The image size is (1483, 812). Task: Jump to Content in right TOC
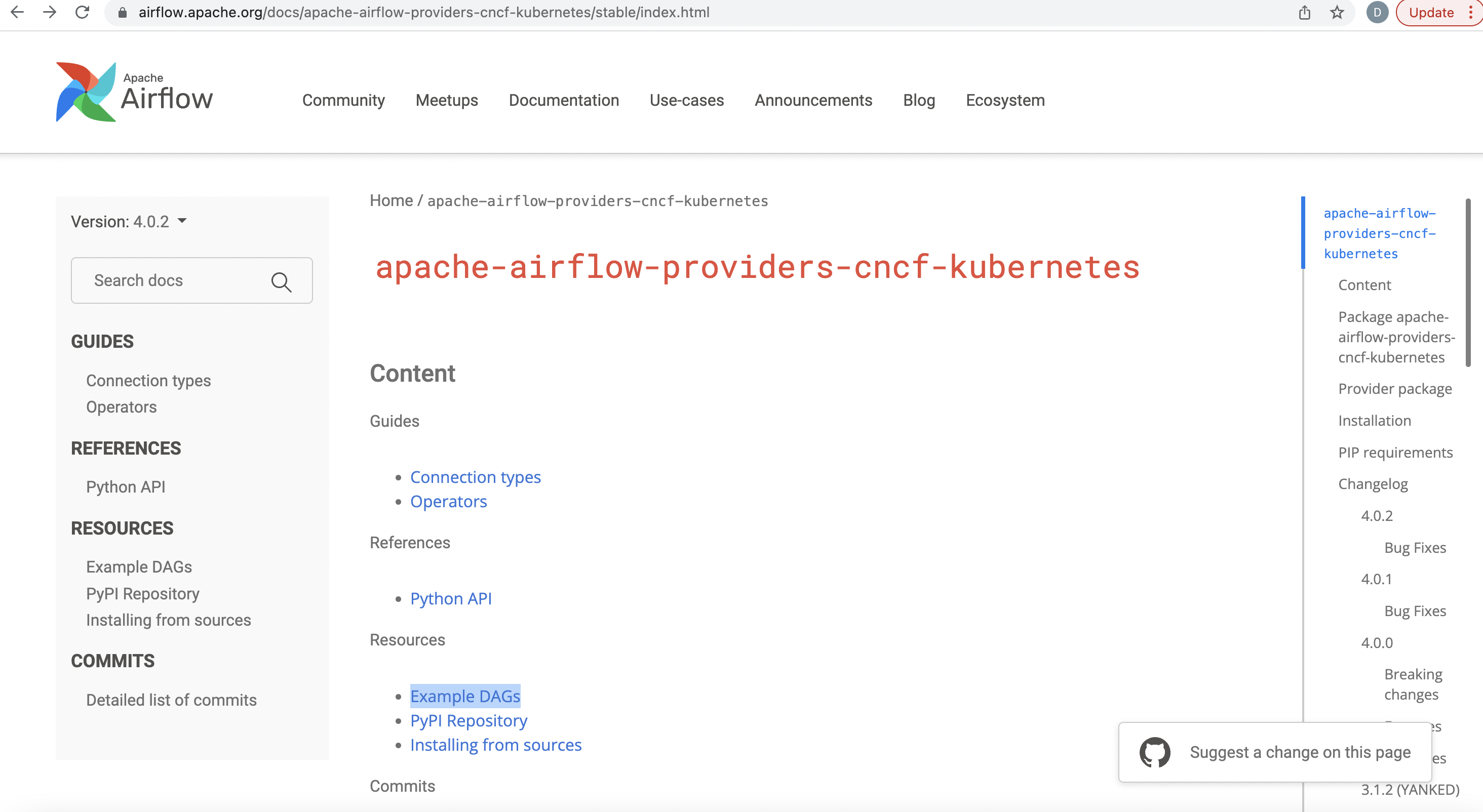pyautogui.click(x=1364, y=285)
